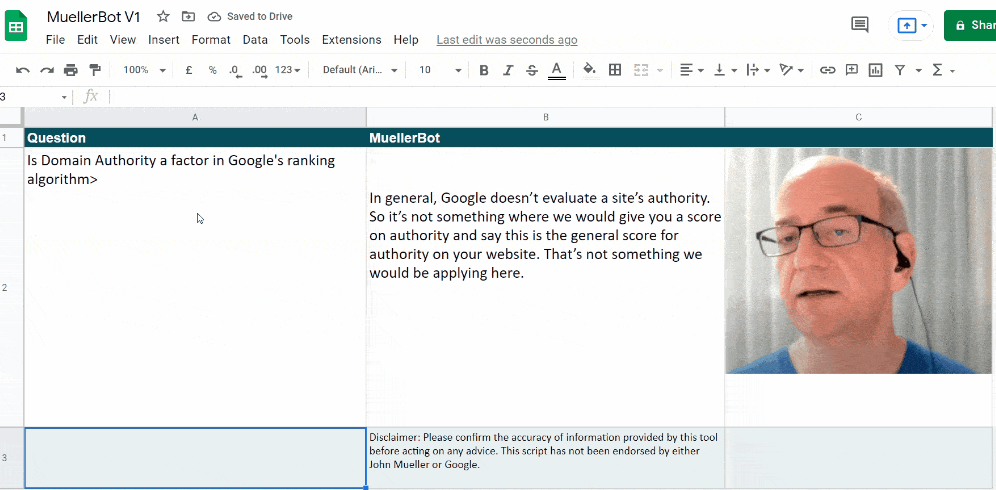The height and width of the screenshot is (490, 996).
Task: Click the Redo arrow
Action: (47, 70)
